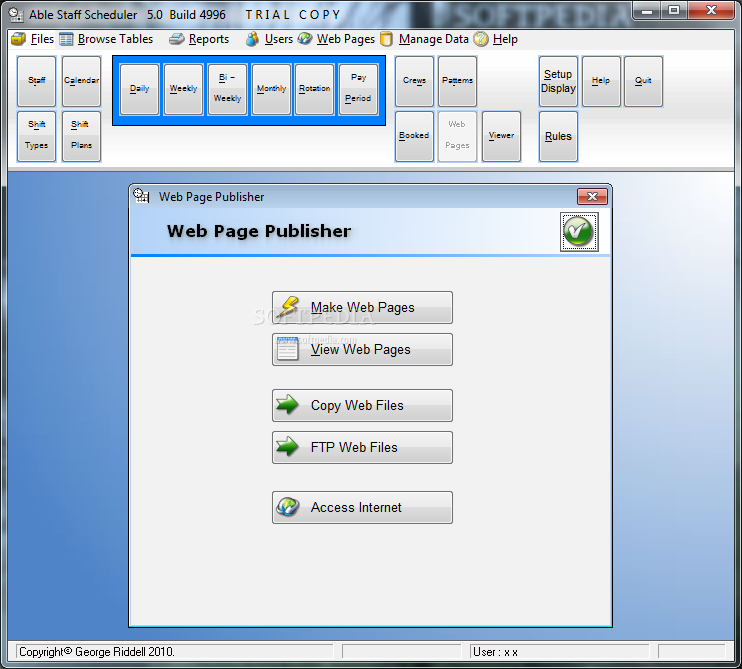Click the green checkmark OK icon
Screen dimensions: 742x669
click(579, 232)
